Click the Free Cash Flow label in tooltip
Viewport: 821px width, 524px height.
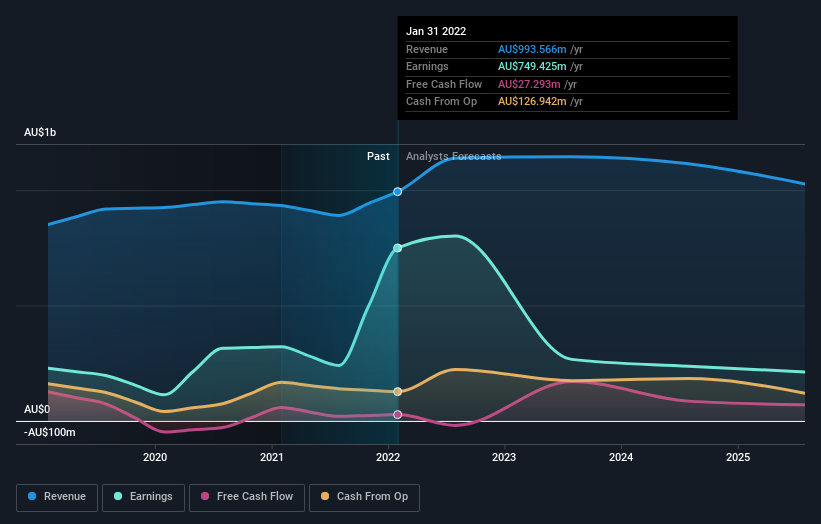444,84
